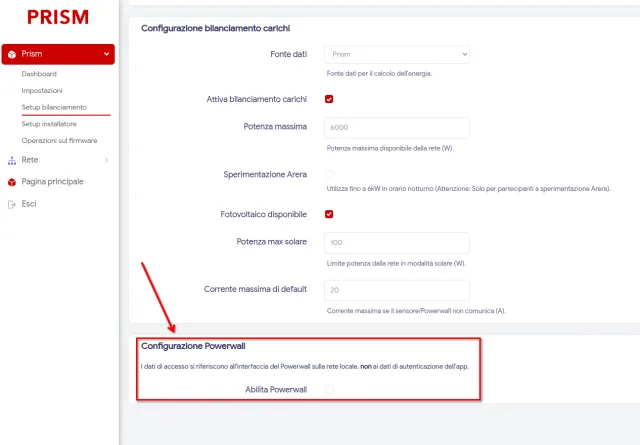The image size is (640, 445).
Task: Disable Attiva bilanciamento carichi checkbox
Action: 329,99
